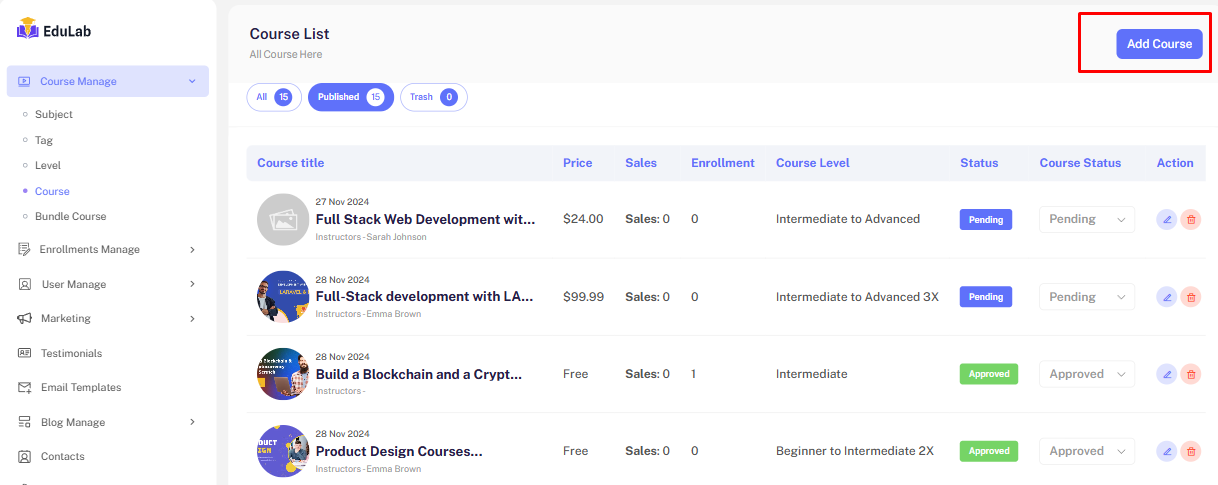1218x485 pixels.
Task: Click the delete trash icon for Product Design Courses
Action: tap(1190, 451)
